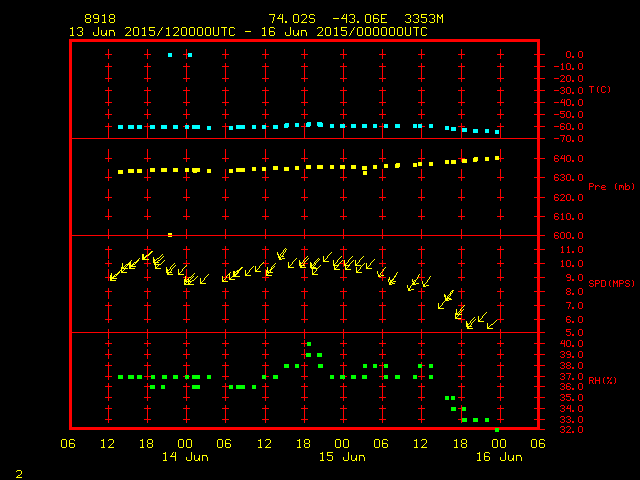
Task: Click the 34.0 humidity tick value
Action: coord(571,409)
